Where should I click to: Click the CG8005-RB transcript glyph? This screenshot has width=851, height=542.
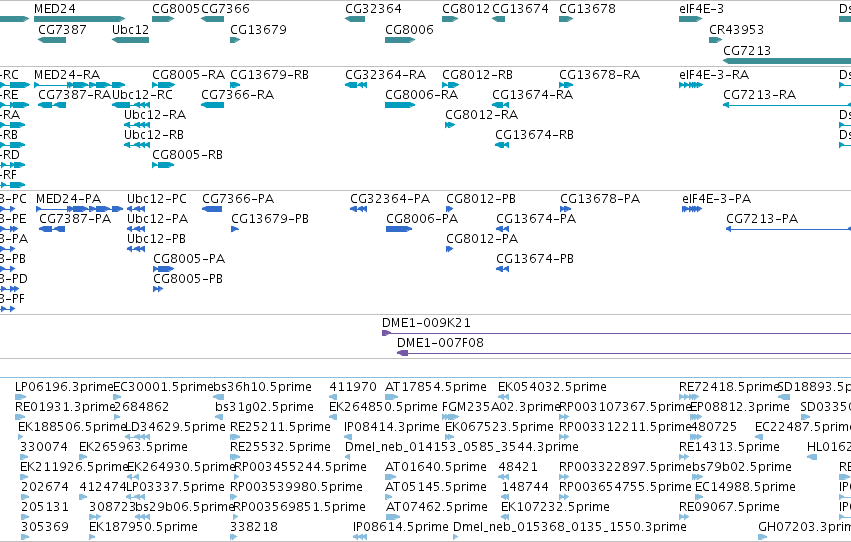tap(163, 165)
